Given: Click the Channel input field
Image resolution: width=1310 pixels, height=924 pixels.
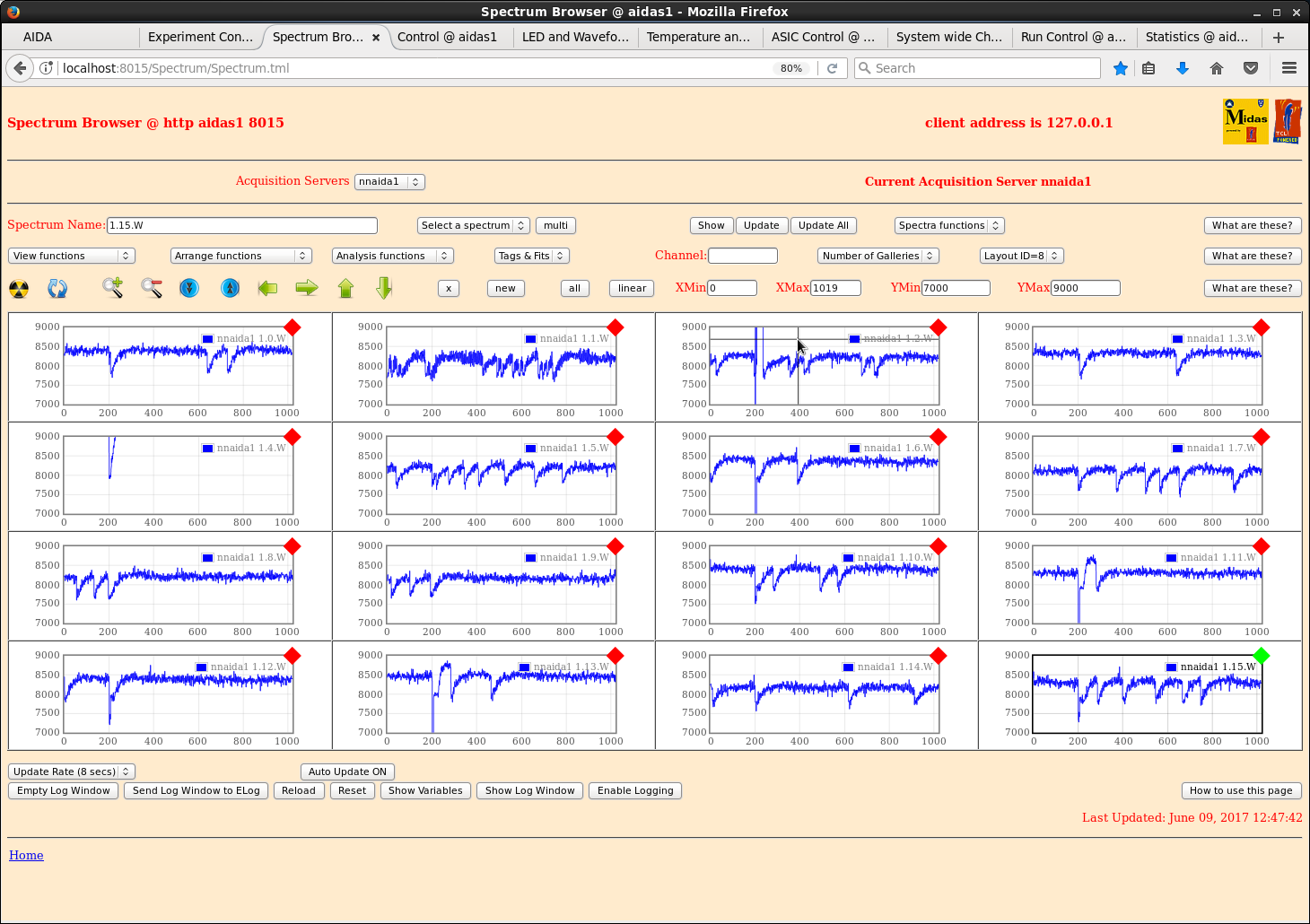Looking at the screenshot, I should click(743, 256).
